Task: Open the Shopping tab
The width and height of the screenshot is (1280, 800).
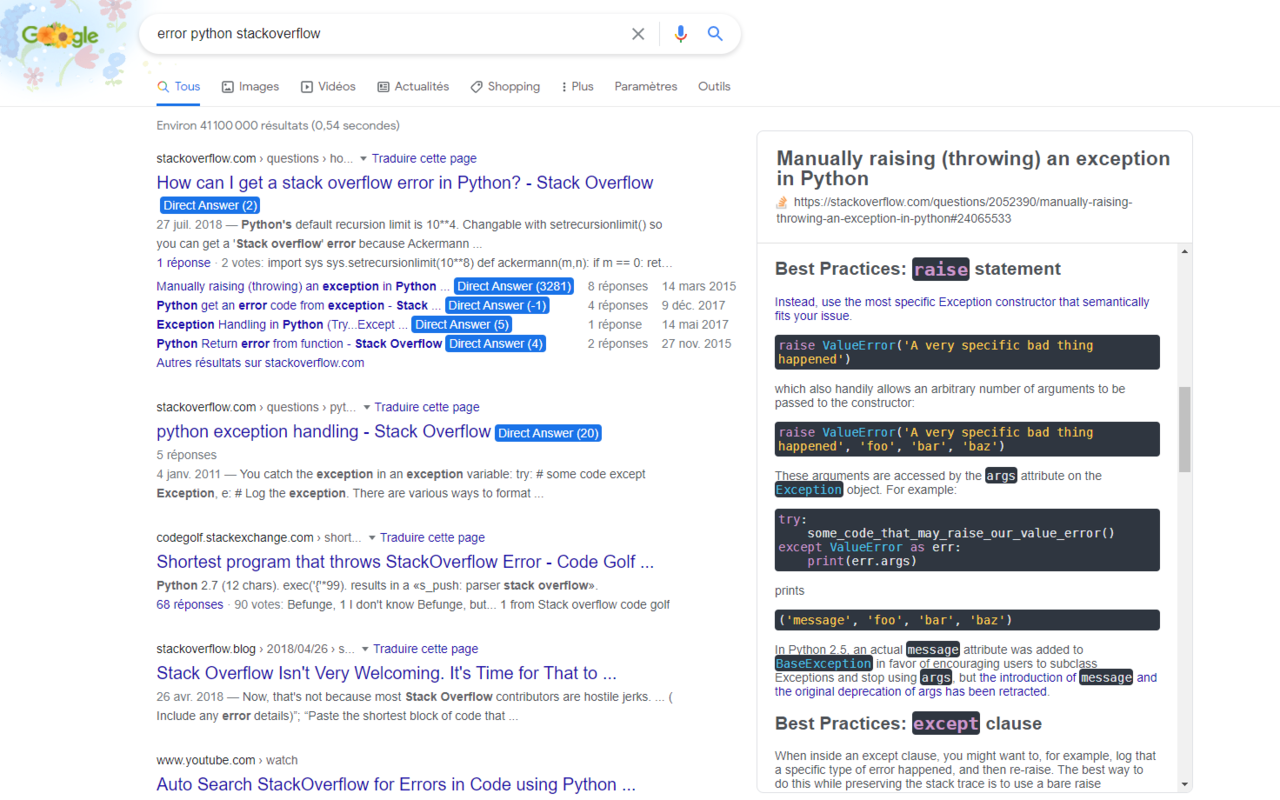Action: pyautogui.click(x=505, y=87)
